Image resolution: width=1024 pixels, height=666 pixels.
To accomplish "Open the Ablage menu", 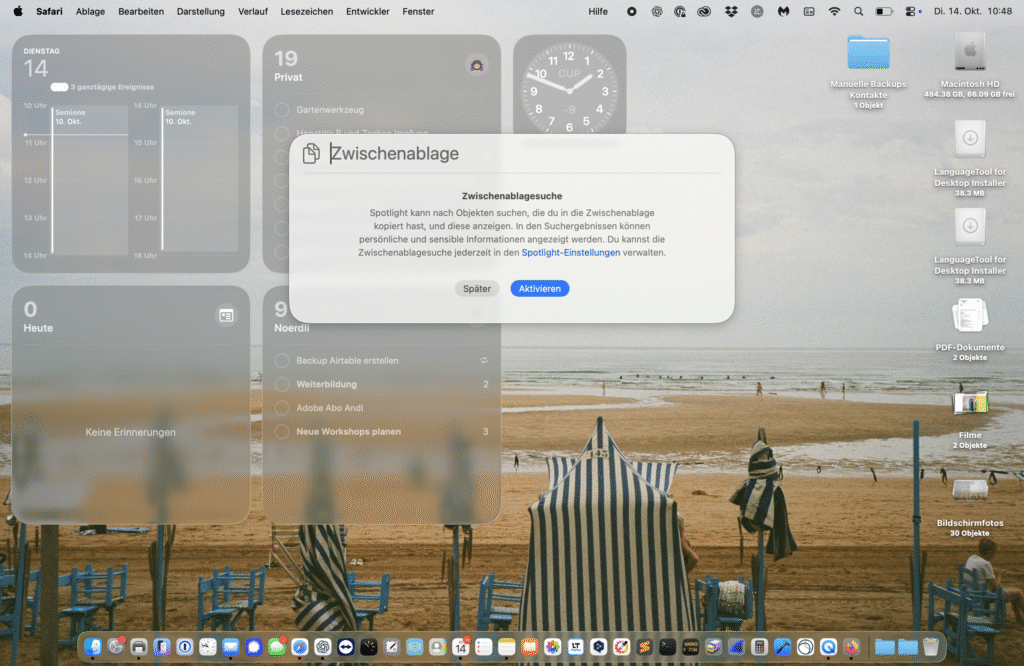I will click(x=90, y=11).
